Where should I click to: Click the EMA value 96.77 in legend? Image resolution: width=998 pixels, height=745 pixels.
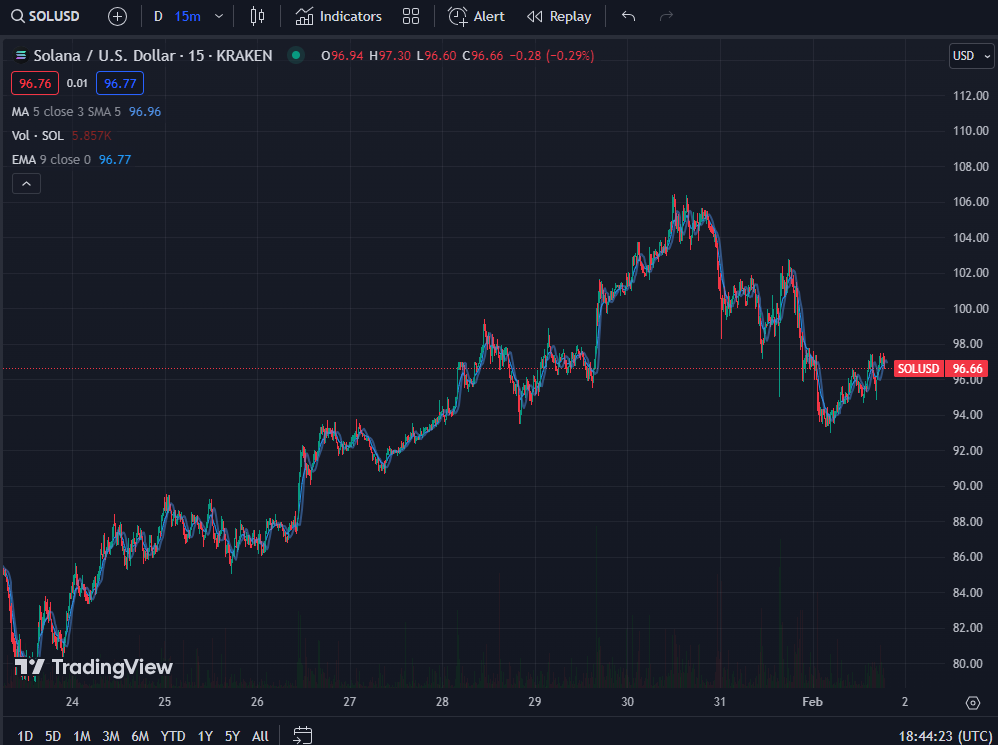[x=115, y=160]
